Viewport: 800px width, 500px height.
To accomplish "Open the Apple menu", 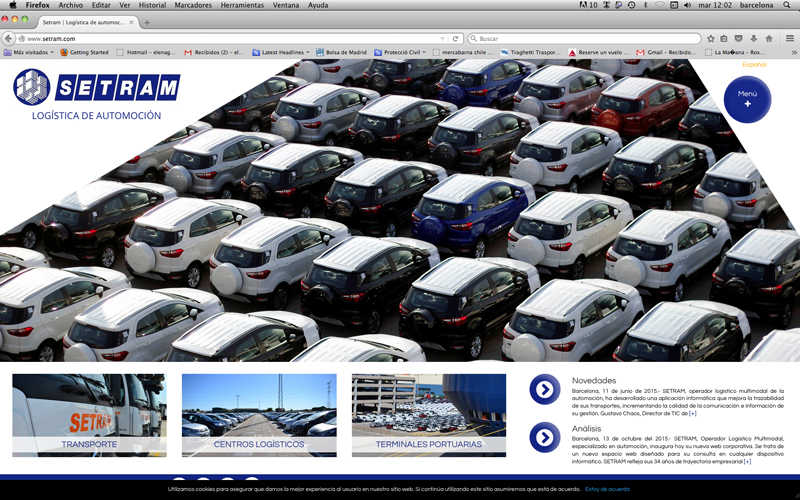I will (13, 5).
